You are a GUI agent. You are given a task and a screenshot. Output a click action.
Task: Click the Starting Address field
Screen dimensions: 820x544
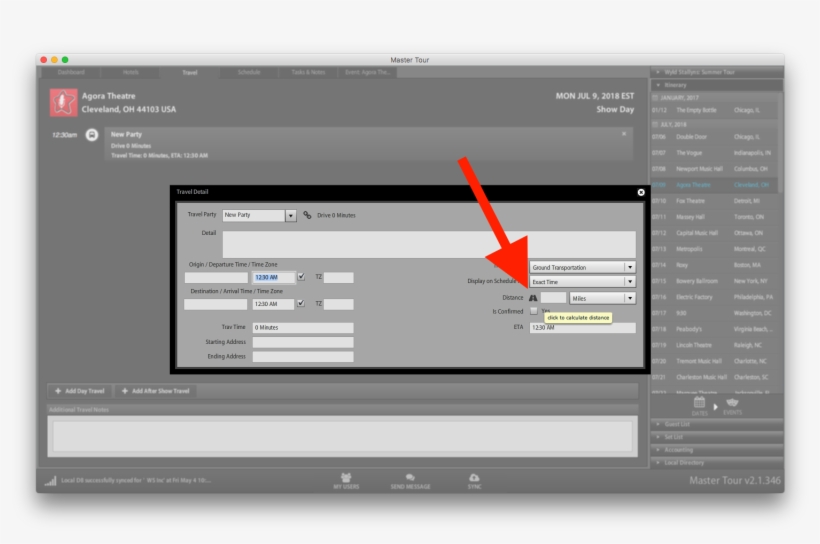coord(303,342)
